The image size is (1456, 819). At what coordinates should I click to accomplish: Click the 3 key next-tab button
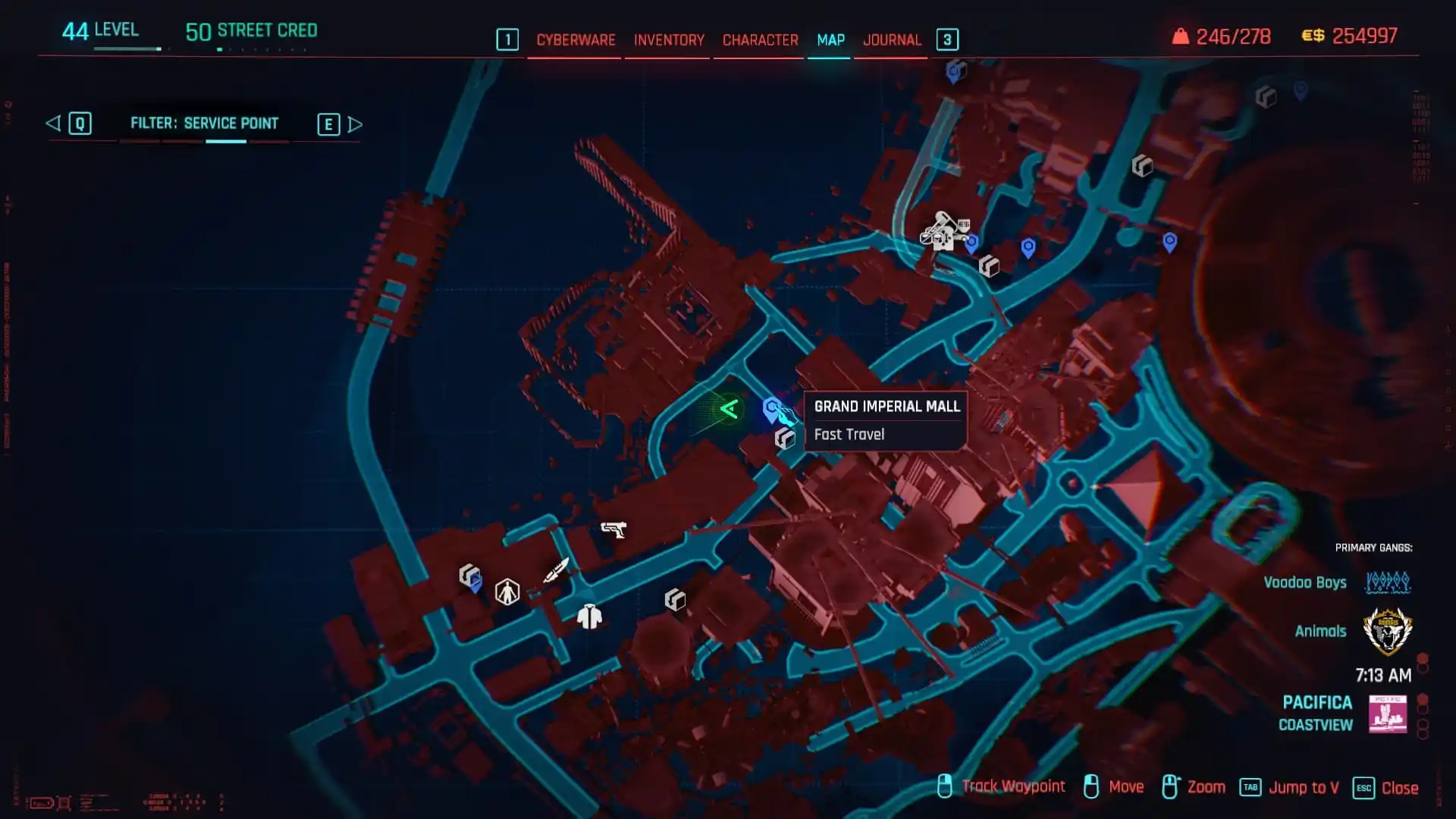947,39
